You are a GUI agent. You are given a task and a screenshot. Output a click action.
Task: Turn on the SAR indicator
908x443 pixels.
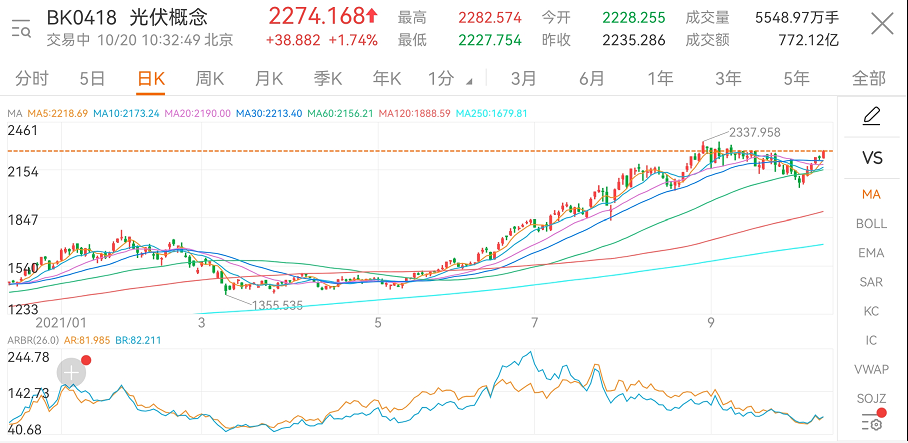coord(871,282)
